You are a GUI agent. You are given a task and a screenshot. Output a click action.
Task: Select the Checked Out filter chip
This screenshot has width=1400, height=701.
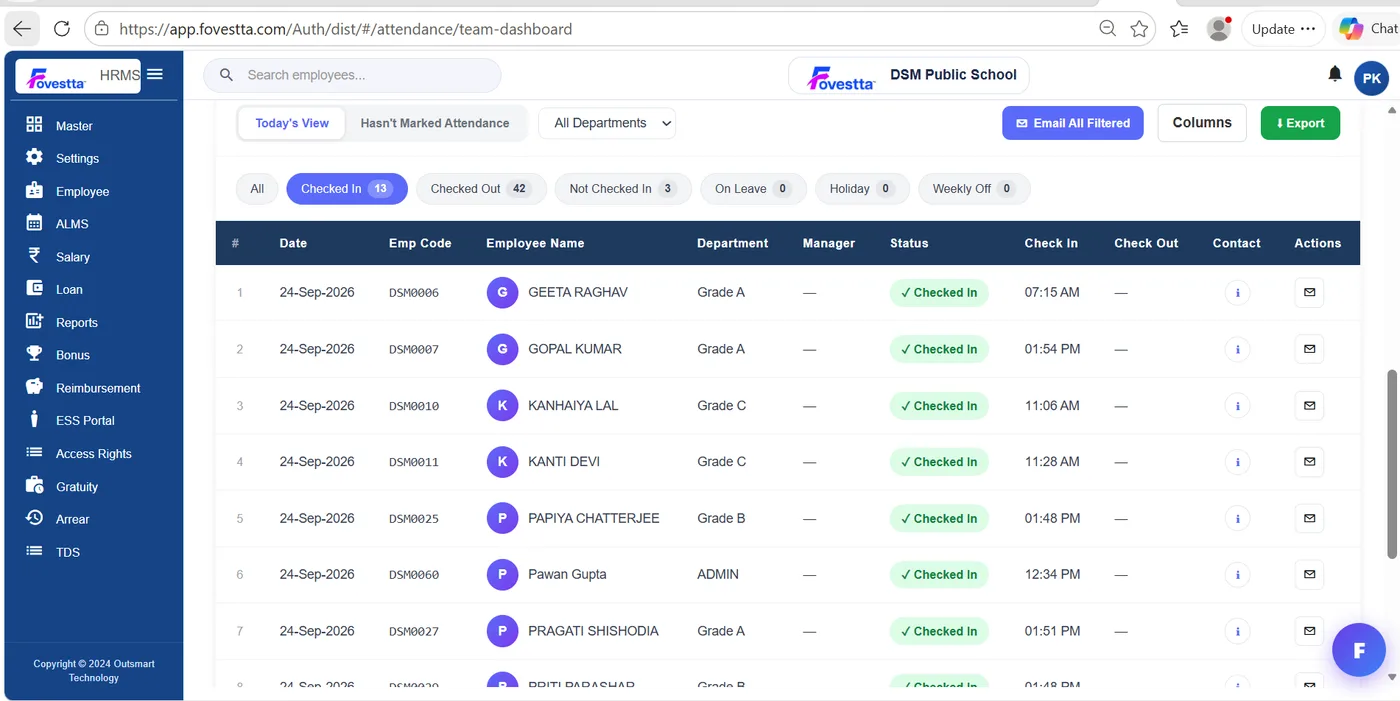pos(481,189)
